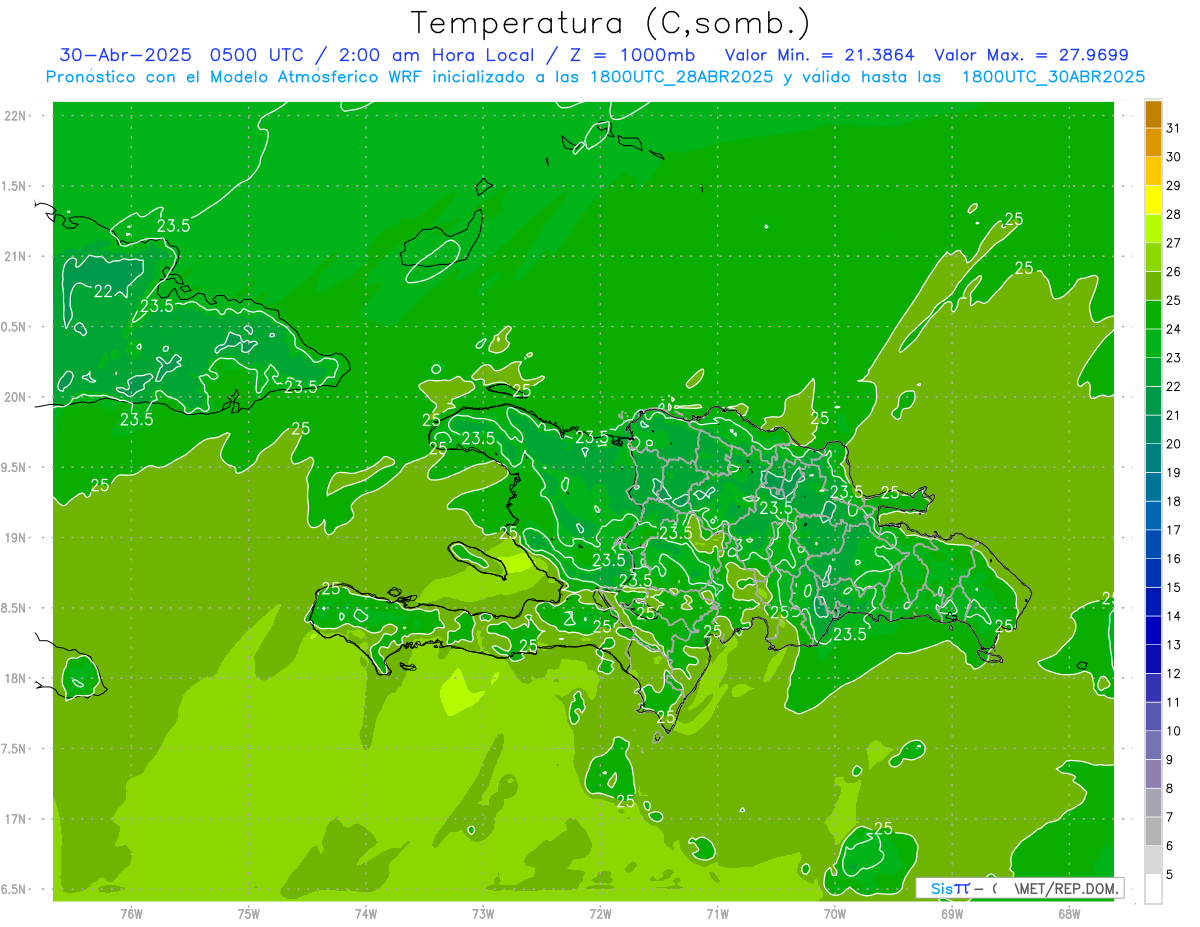Viewport: 1200px width, 927px height.
Task: Click the "20" color scale label
Action: pos(1174,444)
